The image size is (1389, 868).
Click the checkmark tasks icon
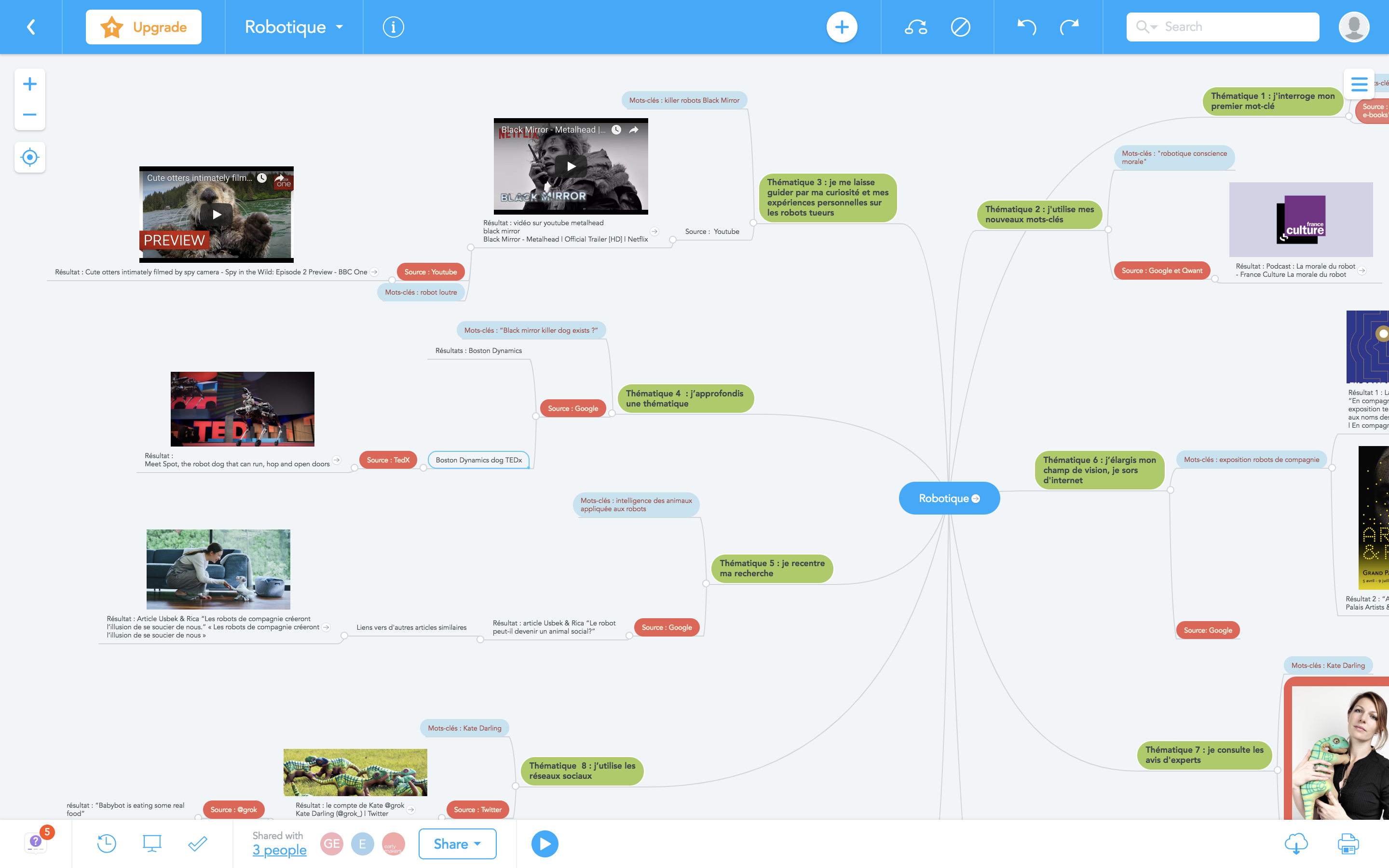[x=197, y=843]
